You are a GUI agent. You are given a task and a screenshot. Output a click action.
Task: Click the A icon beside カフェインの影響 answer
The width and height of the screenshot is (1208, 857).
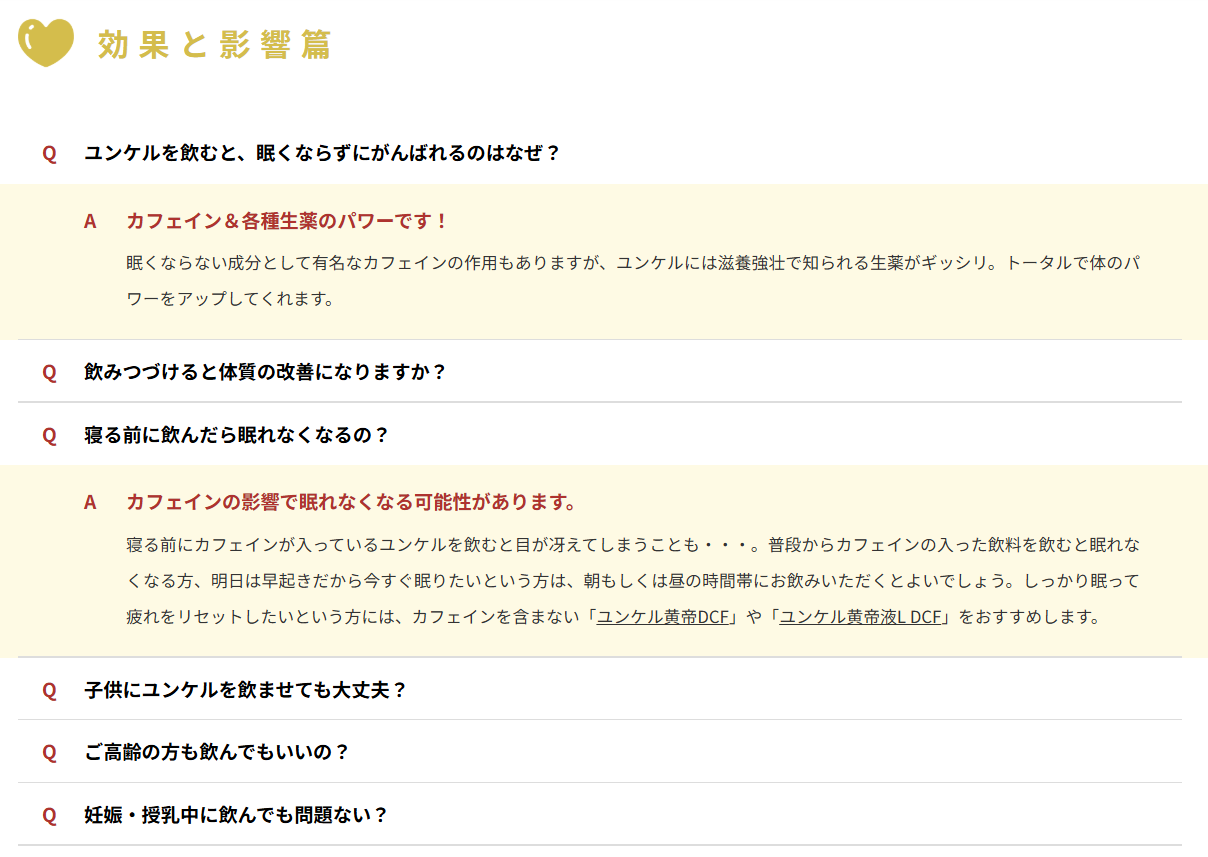(90, 502)
